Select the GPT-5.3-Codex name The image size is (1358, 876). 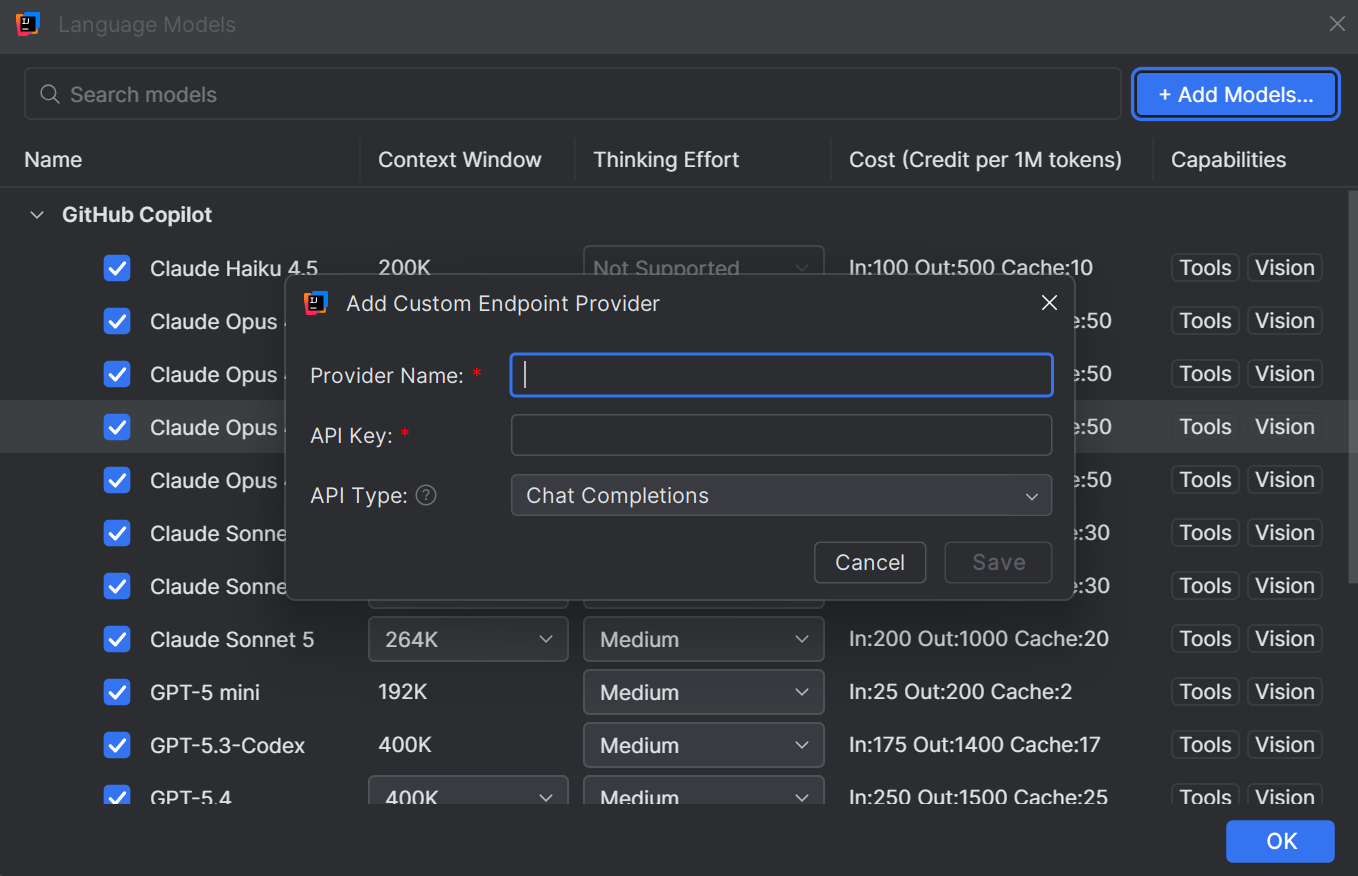(x=228, y=745)
